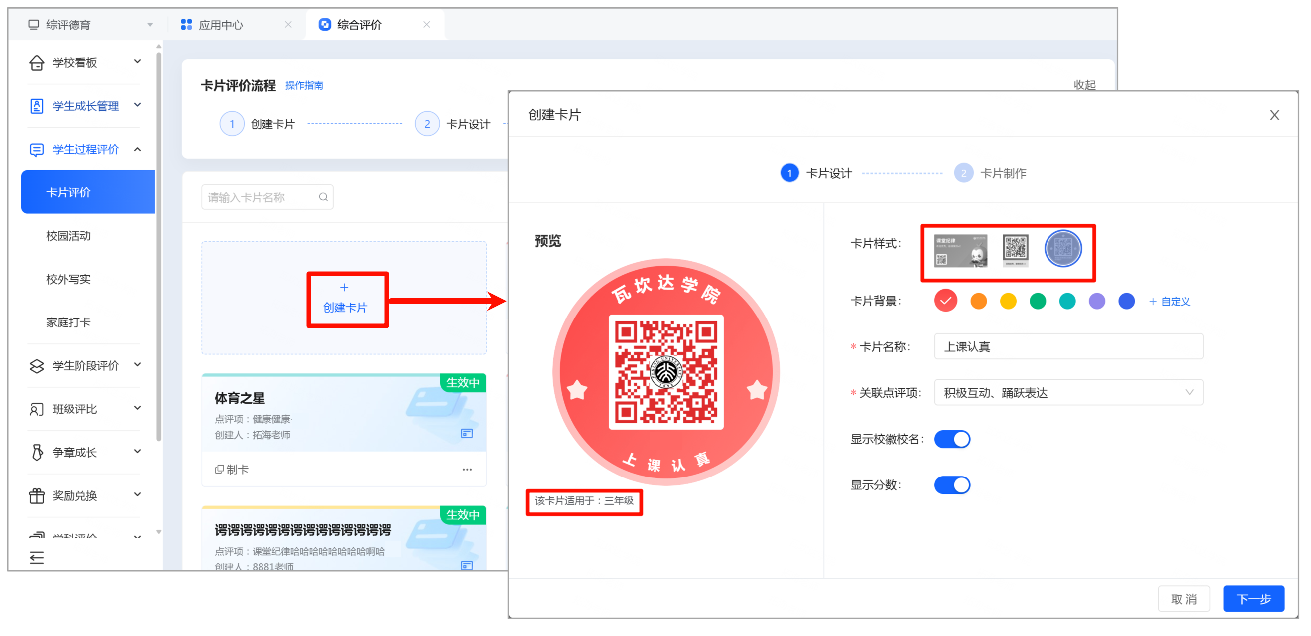Expand the 学生成长管理 menu chevron
Screen dimensions: 1311x636
point(137,105)
